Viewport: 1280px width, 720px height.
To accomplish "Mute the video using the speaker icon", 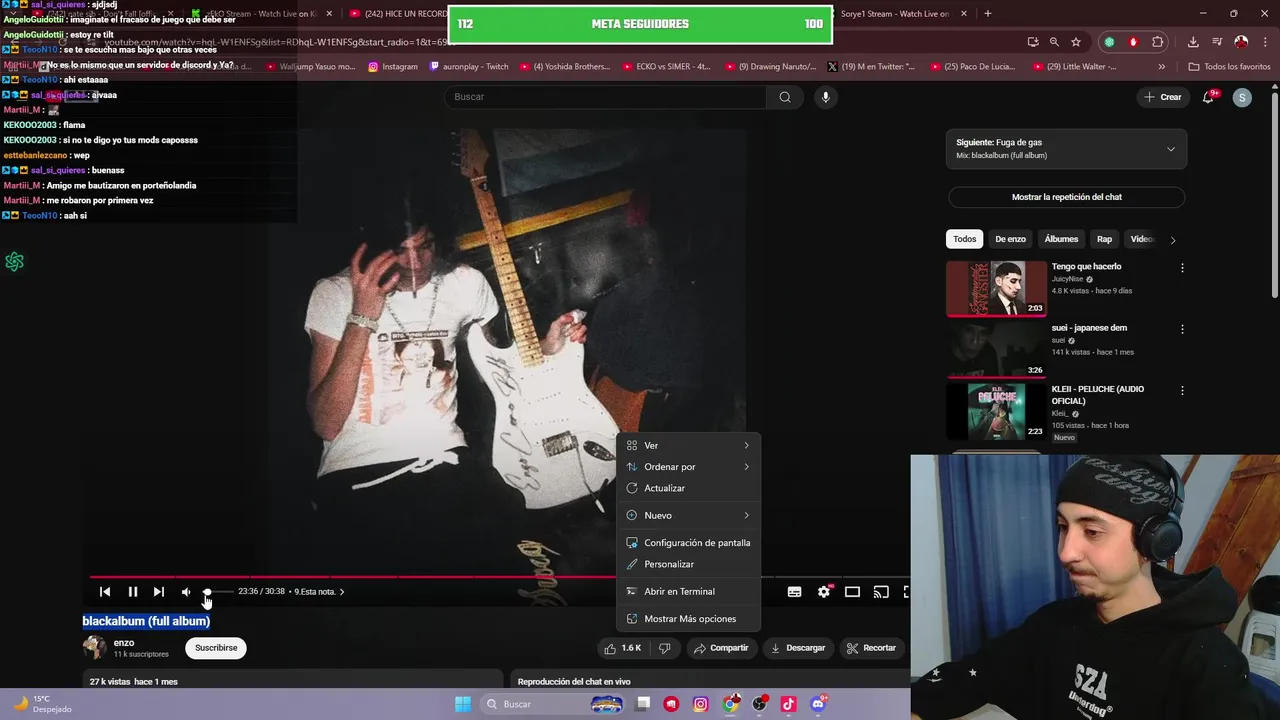I will 186,592.
